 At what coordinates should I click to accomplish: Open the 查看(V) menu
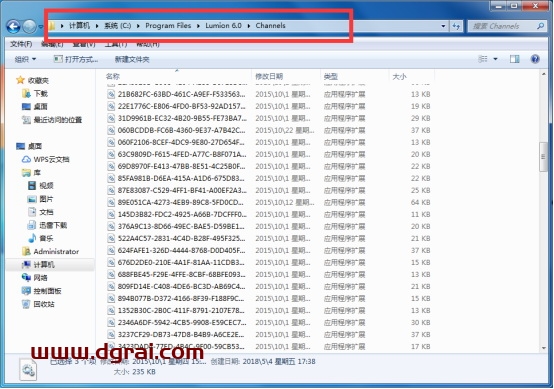coord(84,44)
